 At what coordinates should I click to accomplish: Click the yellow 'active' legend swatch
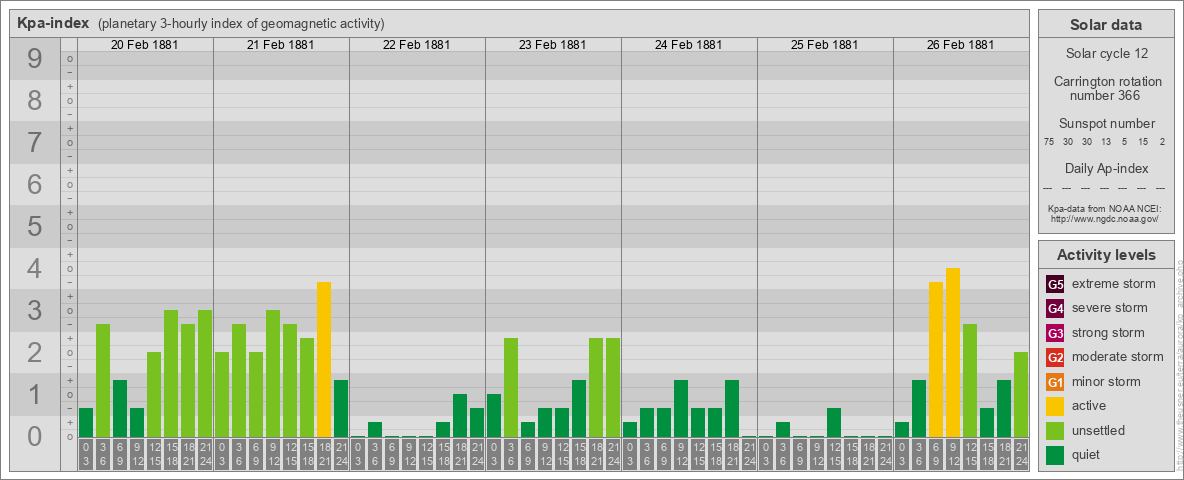[1055, 406]
